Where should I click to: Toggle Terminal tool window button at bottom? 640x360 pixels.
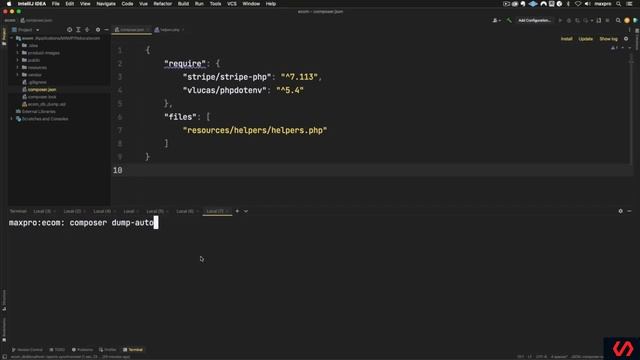[133, 350]
